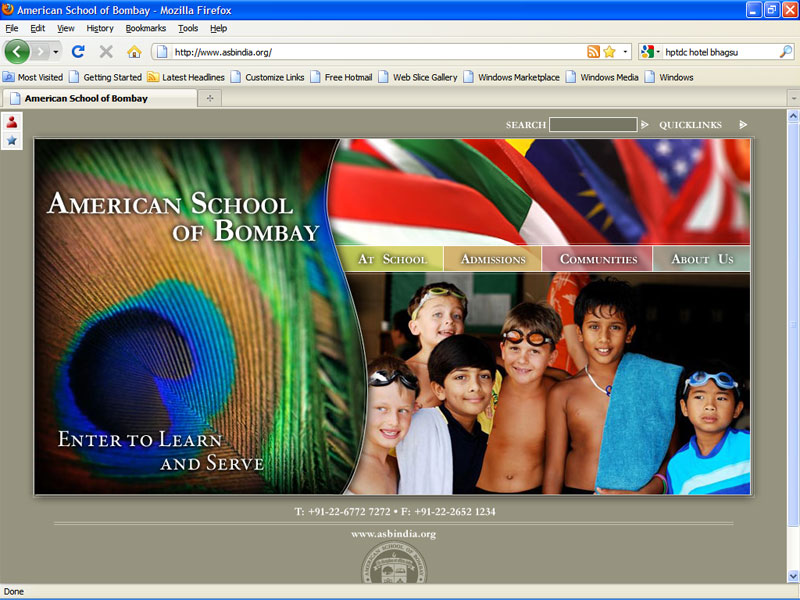Open Latest Headlines feed bookmark

186,77
